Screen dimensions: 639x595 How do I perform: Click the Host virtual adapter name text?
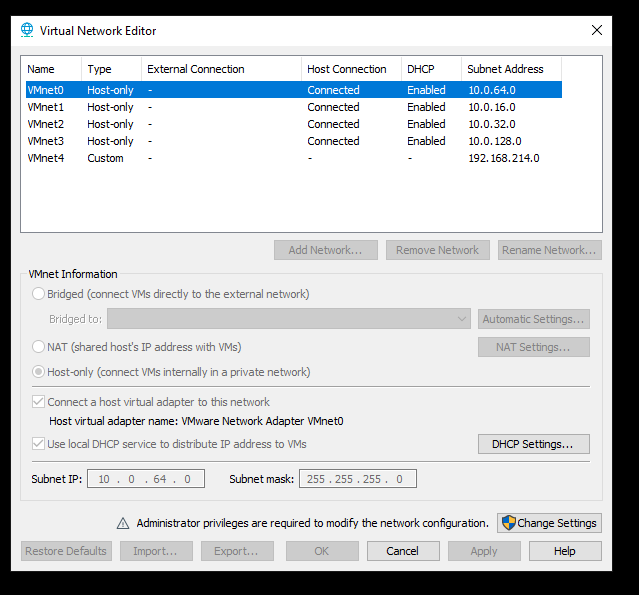[x=196, y=421]
